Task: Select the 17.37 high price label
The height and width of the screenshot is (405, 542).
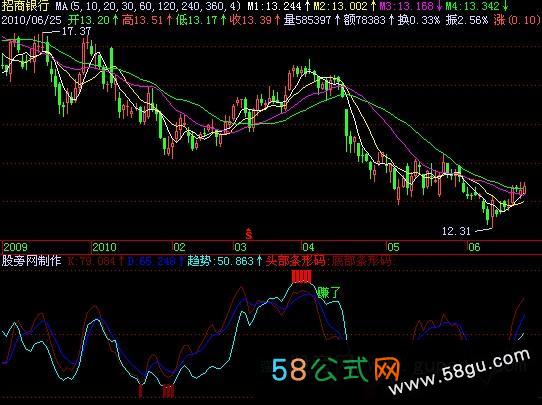Action: pos(76,32)
